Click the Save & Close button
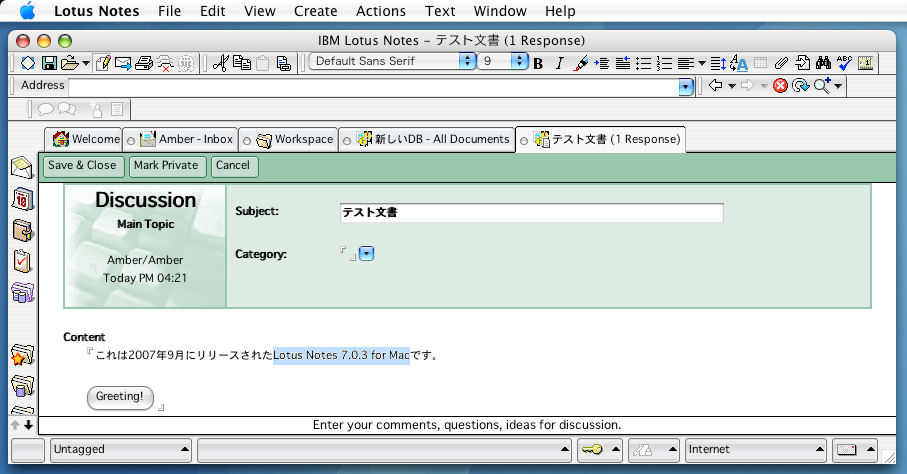The width and height of the screenshot is (907, 474). tap(82, 166)
